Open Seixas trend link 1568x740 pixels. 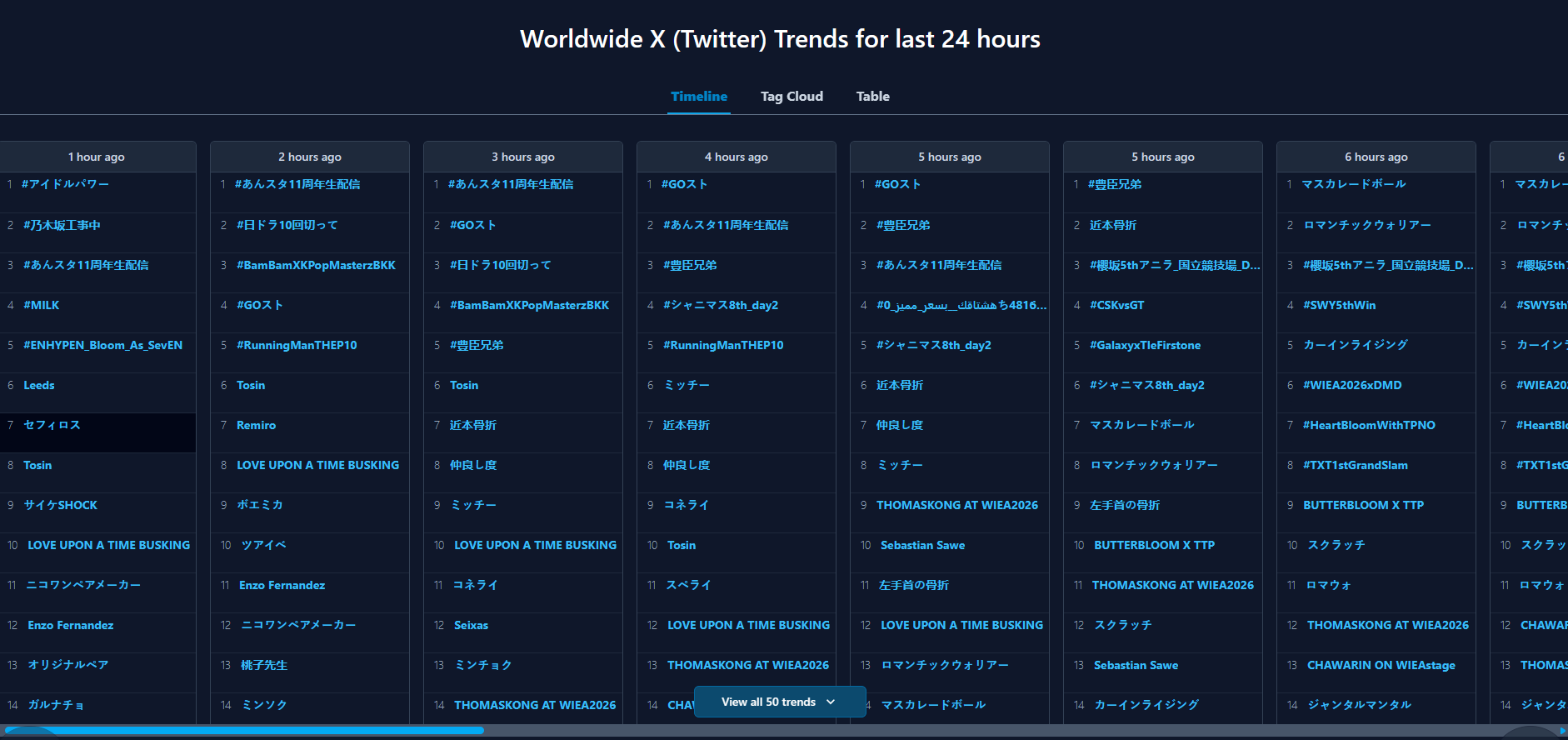click(x=471, y=625)
